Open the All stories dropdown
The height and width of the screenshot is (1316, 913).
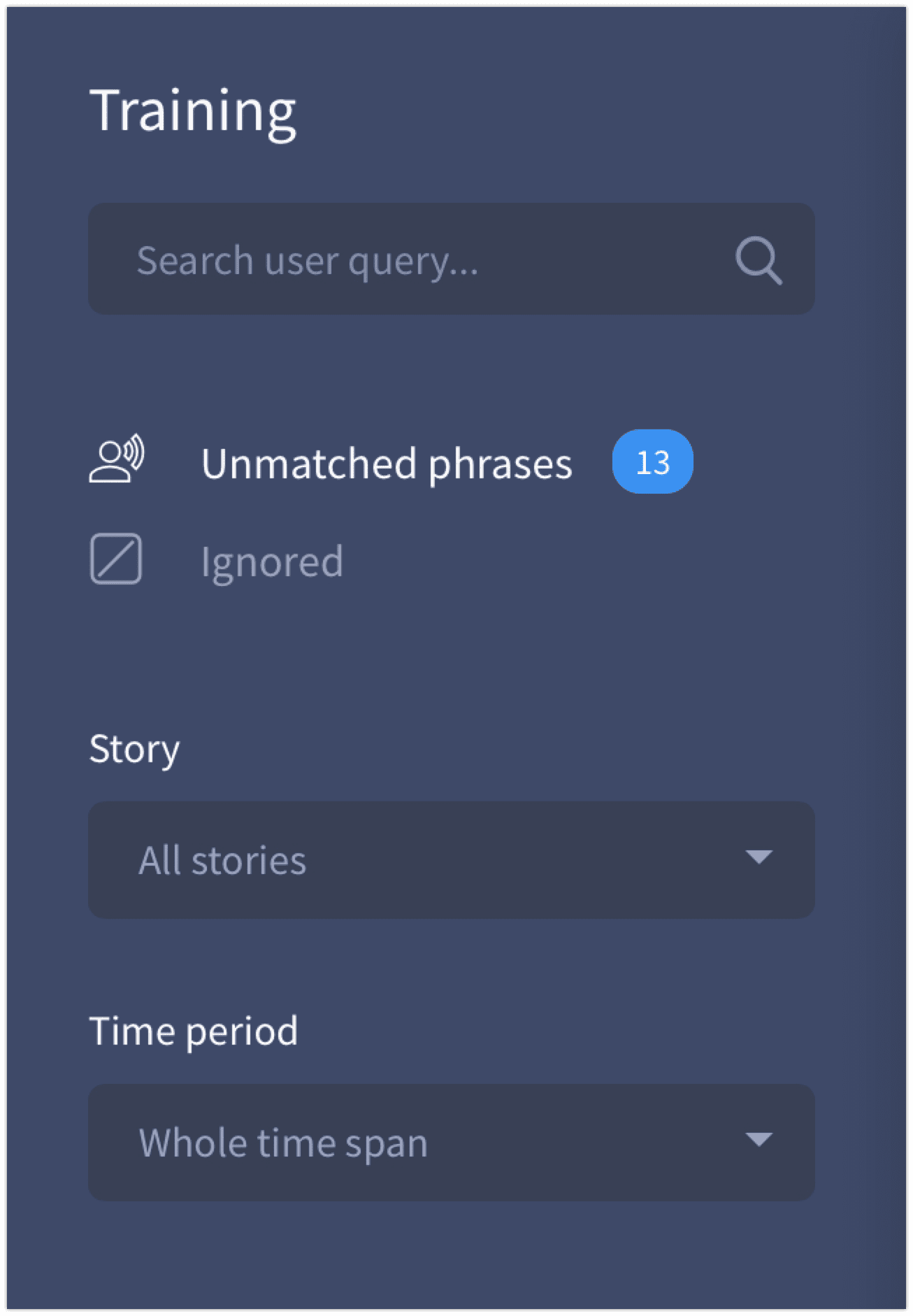(452, 860)
